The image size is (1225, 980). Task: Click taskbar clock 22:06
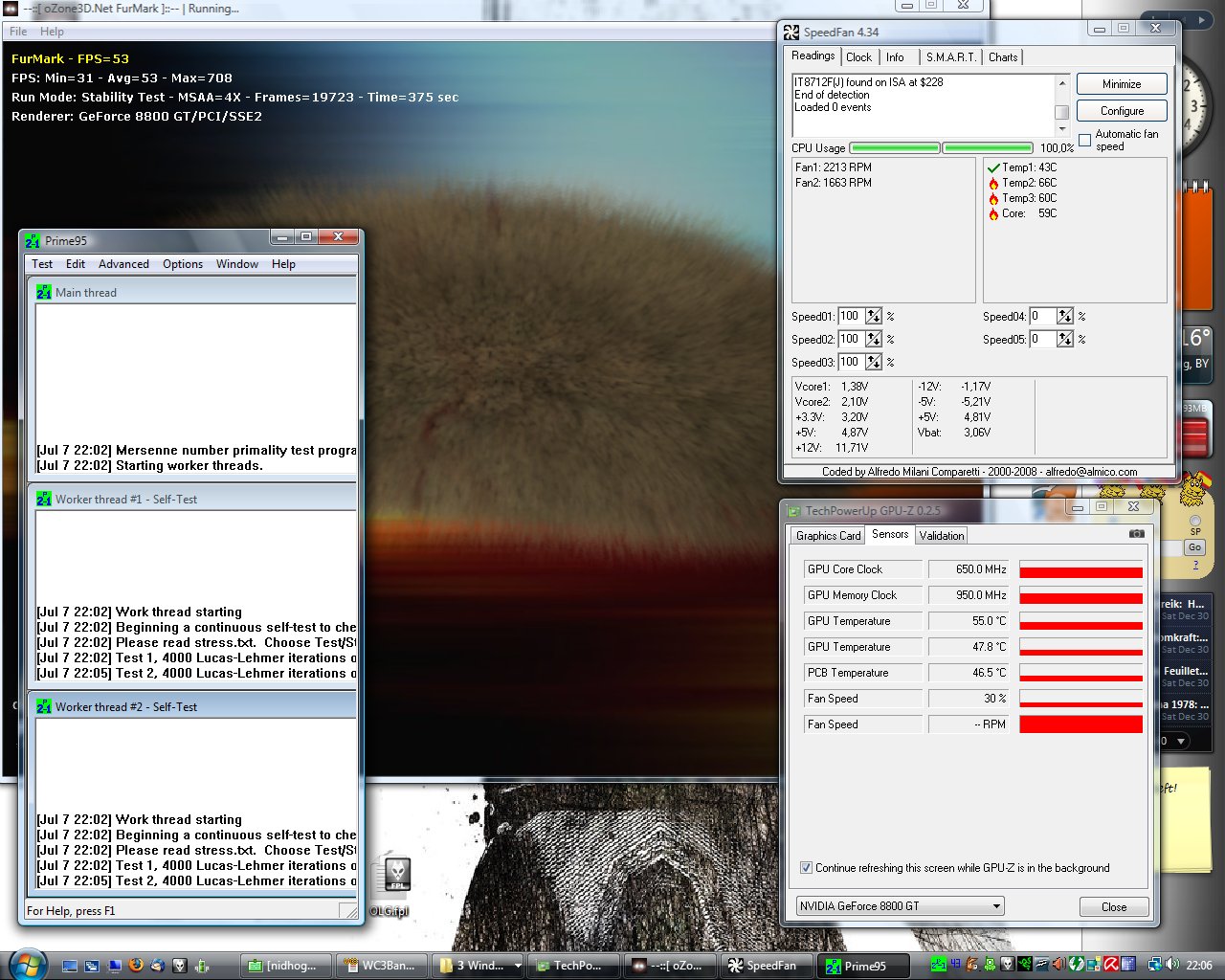click(1199, 966)
